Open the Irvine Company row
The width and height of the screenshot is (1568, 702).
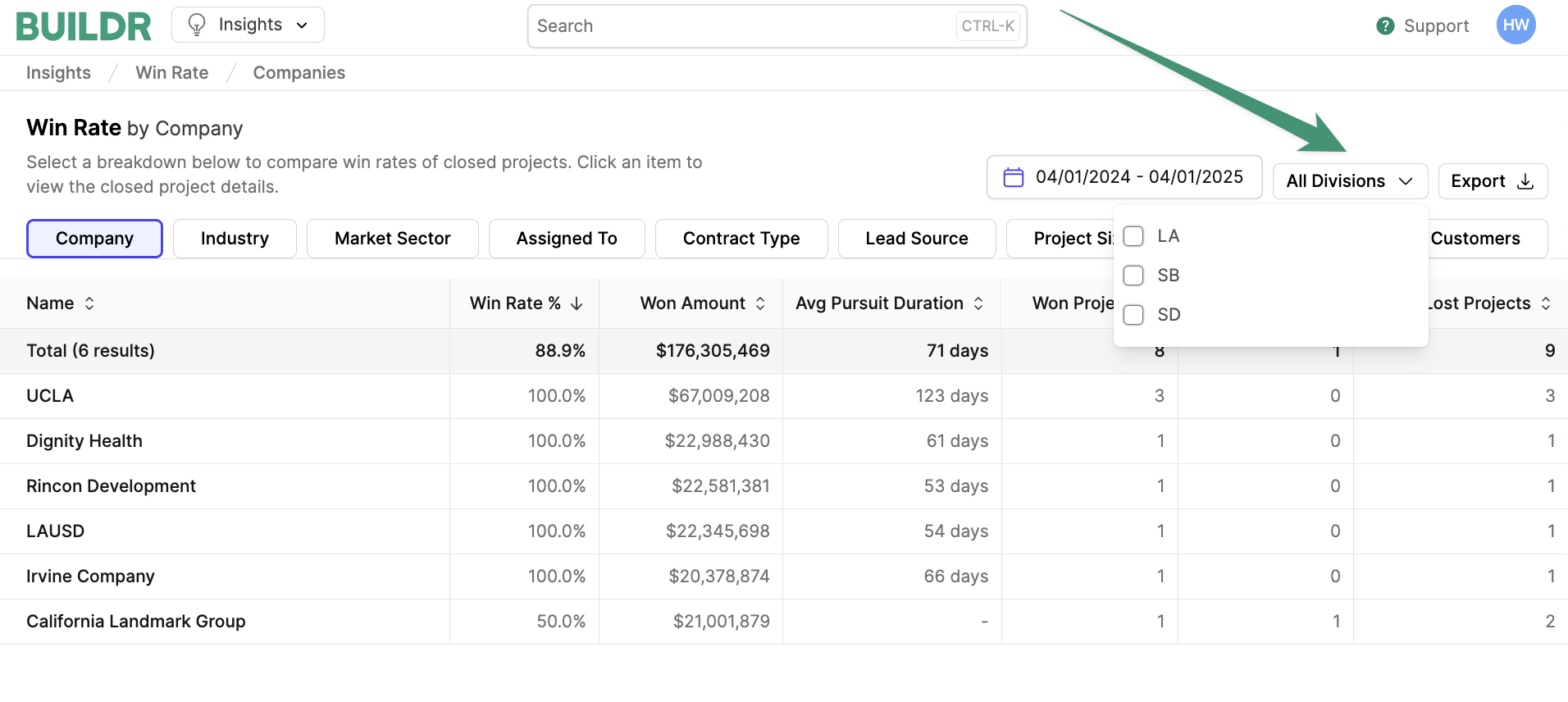click(784, 577)
